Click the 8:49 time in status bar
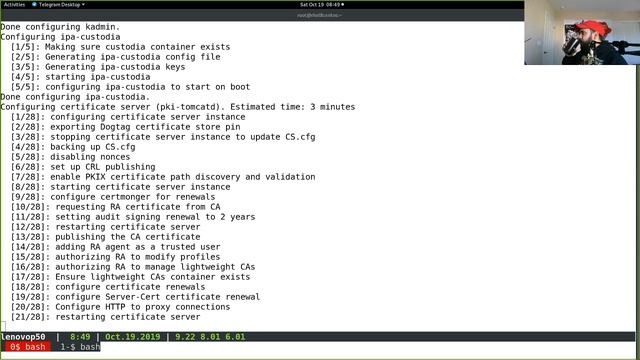 pyautogui.click(x=80, y=337)
